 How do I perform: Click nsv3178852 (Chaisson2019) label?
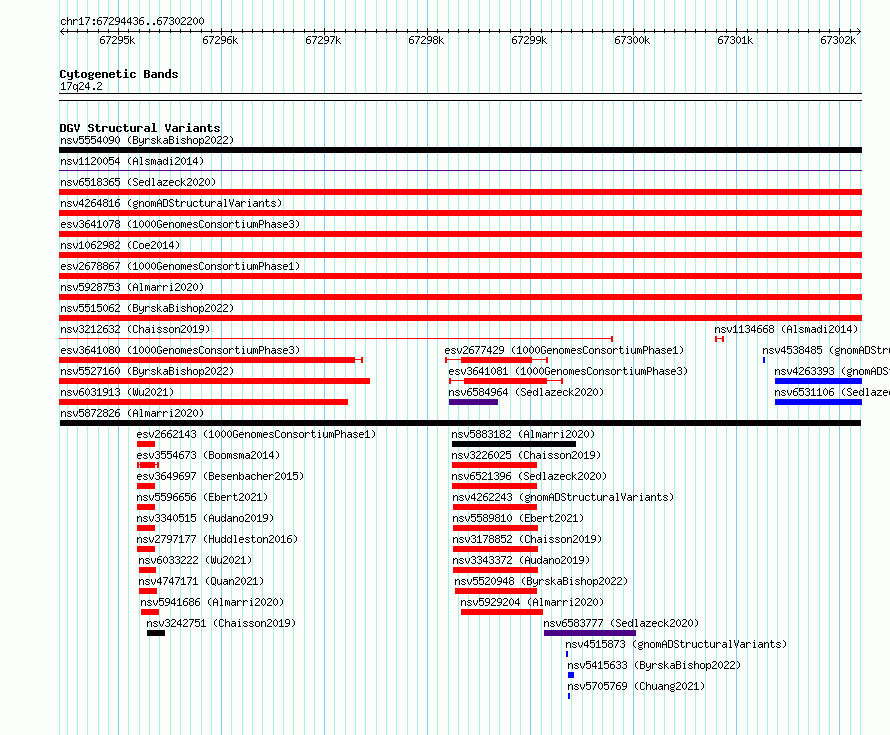tap(527, 539)
